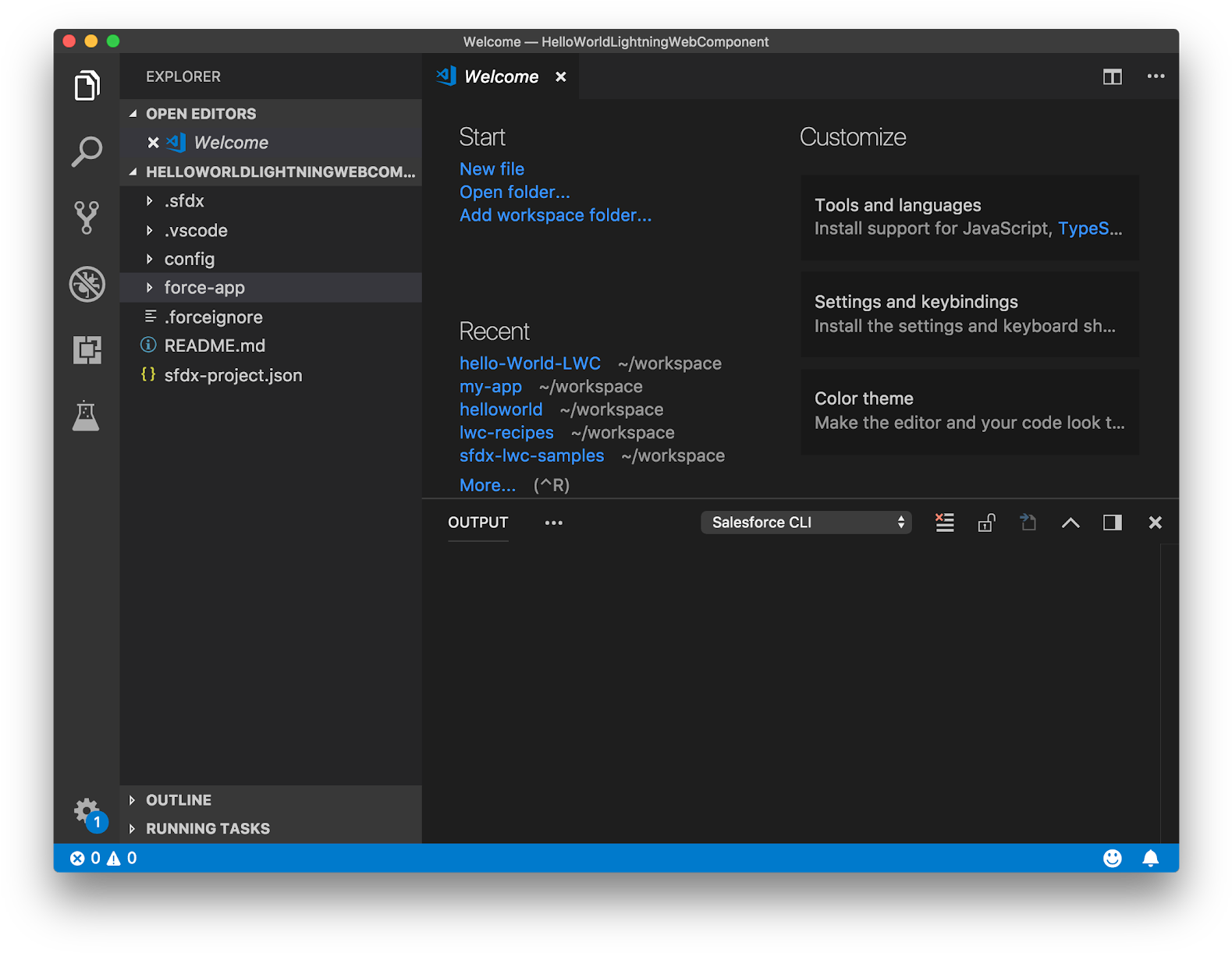Open the Search view in activity bar
The height and width of the screenshot is (953, 1232).
[87, 151]
